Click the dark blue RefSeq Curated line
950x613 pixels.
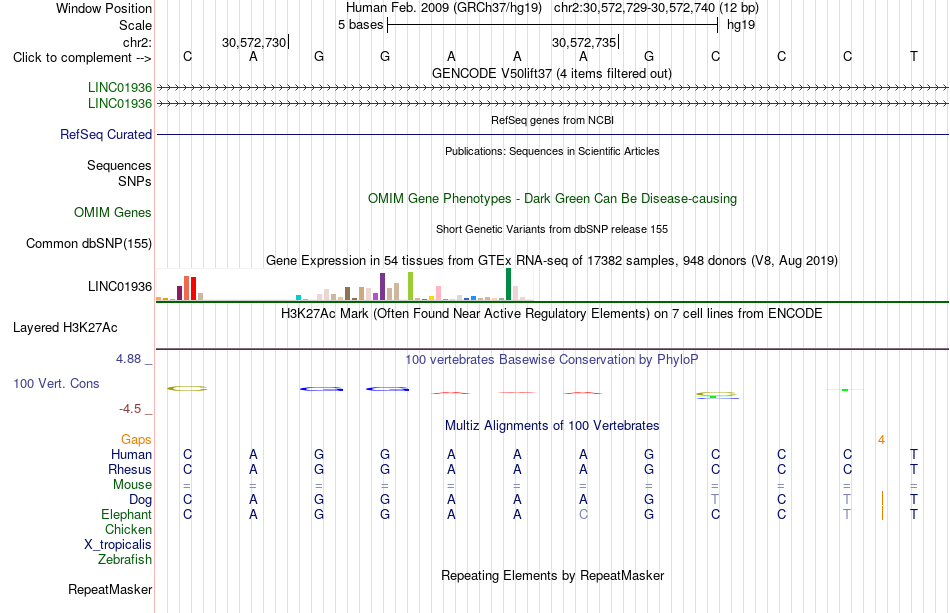point(552,134)
